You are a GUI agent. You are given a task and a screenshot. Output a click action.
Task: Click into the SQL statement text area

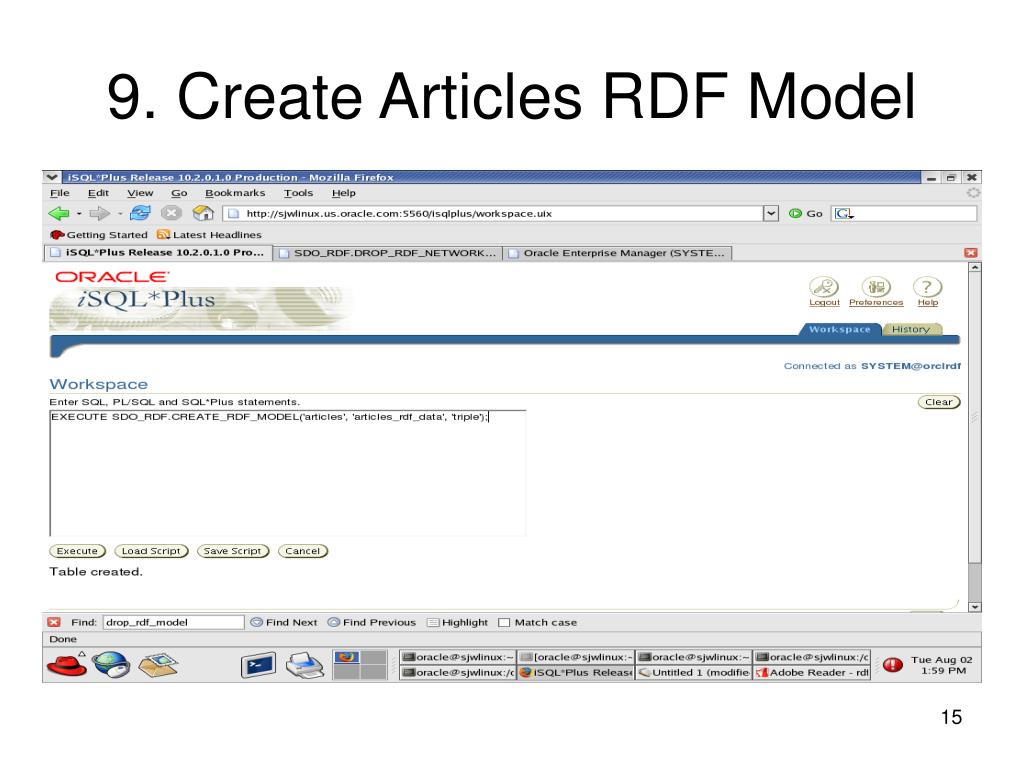coord(287,473)
